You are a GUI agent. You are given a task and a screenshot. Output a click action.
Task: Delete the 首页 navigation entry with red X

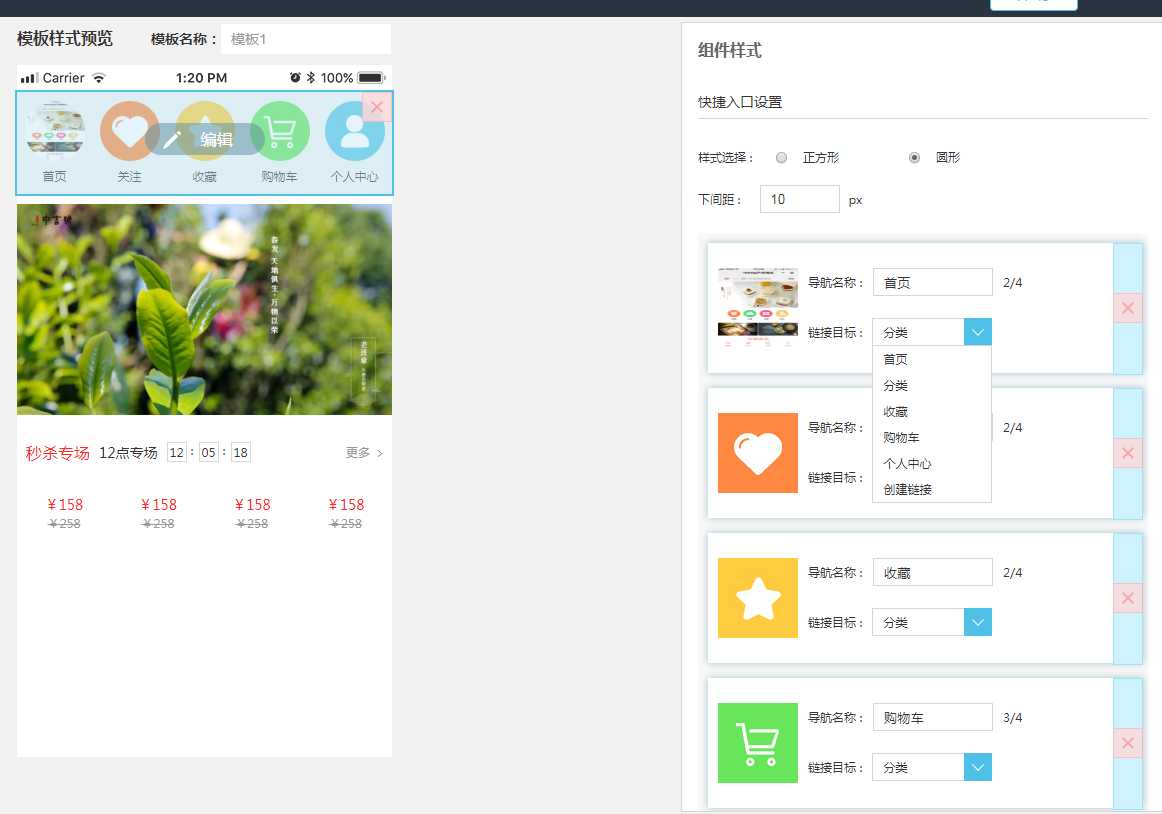pos(1127,308)
